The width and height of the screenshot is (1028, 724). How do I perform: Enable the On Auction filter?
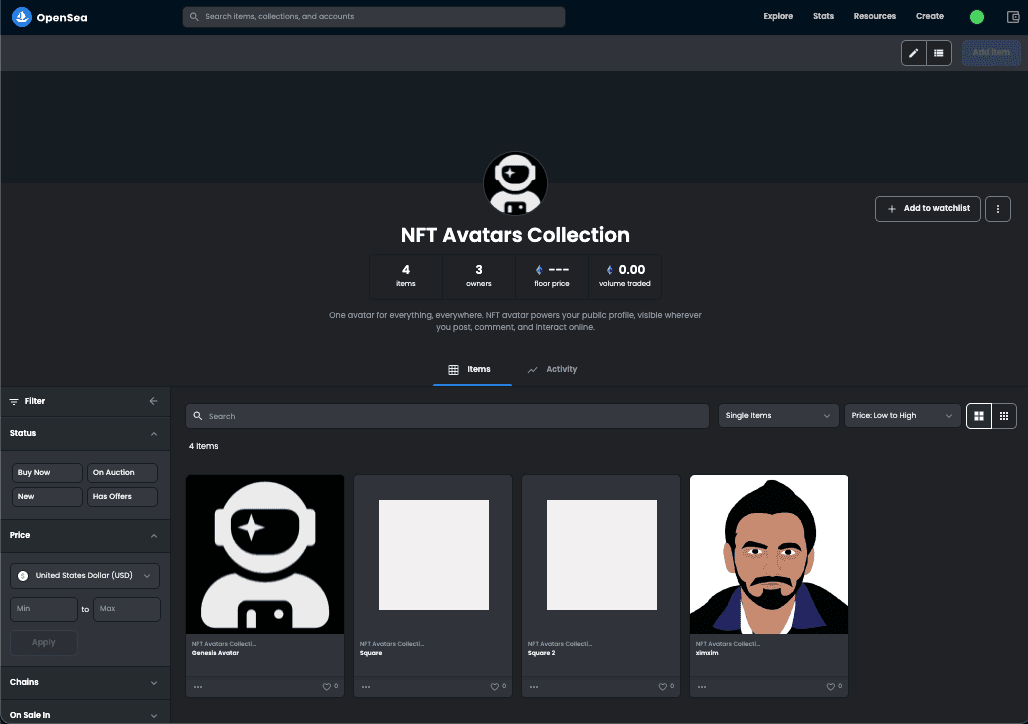click(x=121, y=471)
